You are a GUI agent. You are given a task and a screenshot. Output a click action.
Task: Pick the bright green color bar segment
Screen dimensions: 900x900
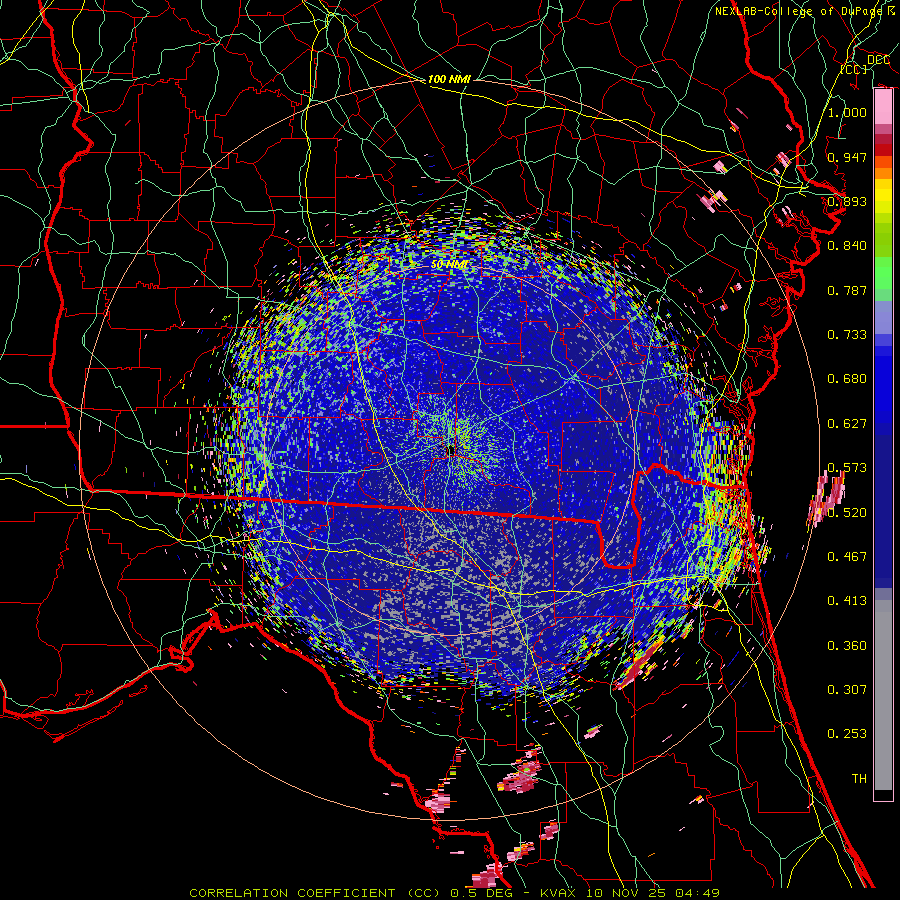point(883,276)
